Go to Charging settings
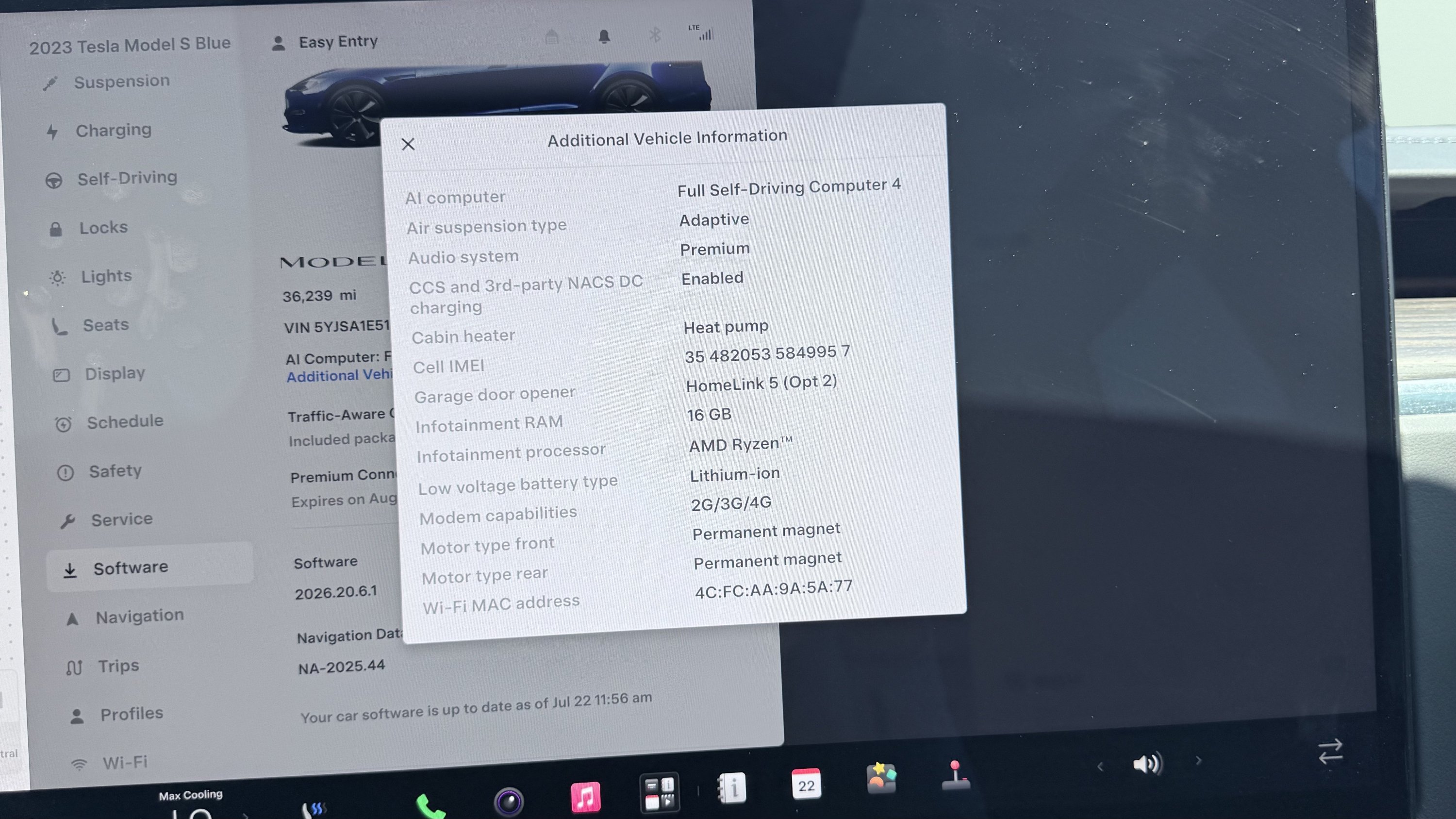Screen dimensions: 1456x819 (x=99, y=131)
